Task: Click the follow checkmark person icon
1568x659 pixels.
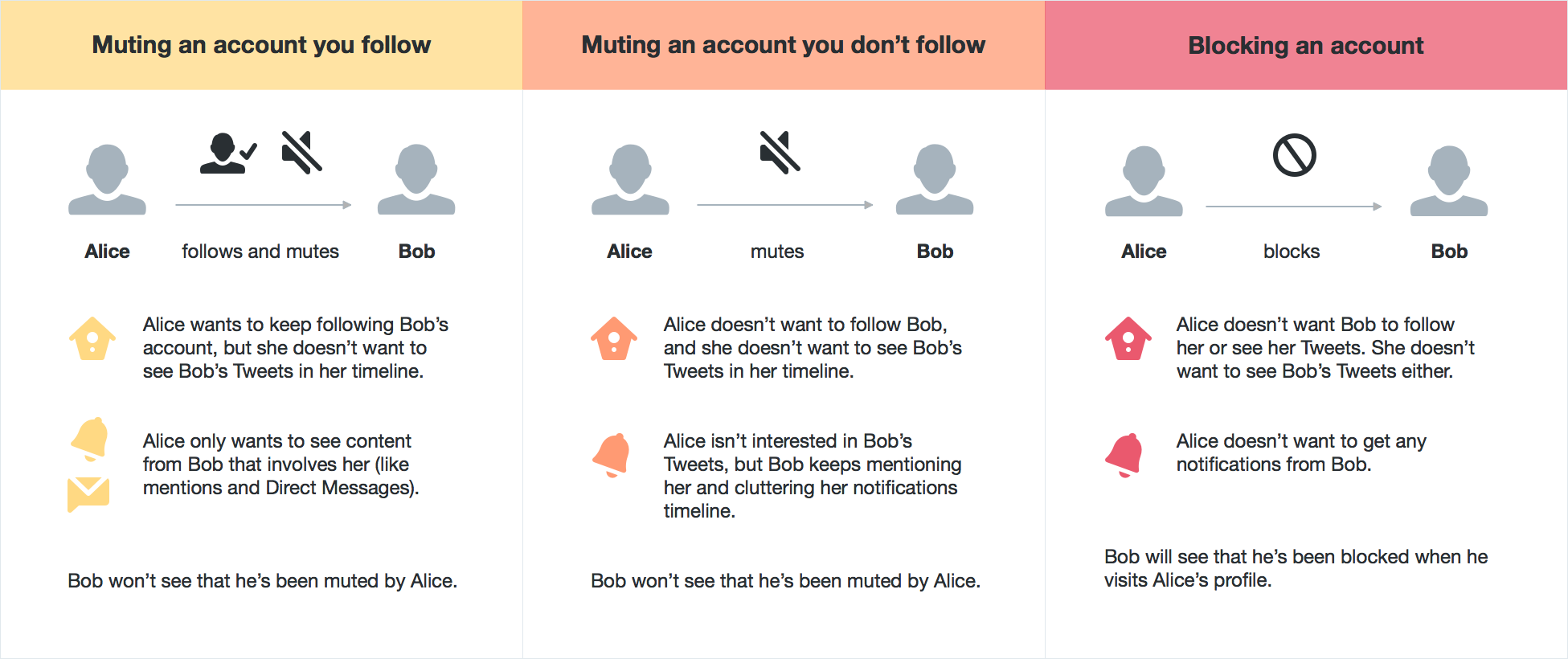Action: point(228,153)
